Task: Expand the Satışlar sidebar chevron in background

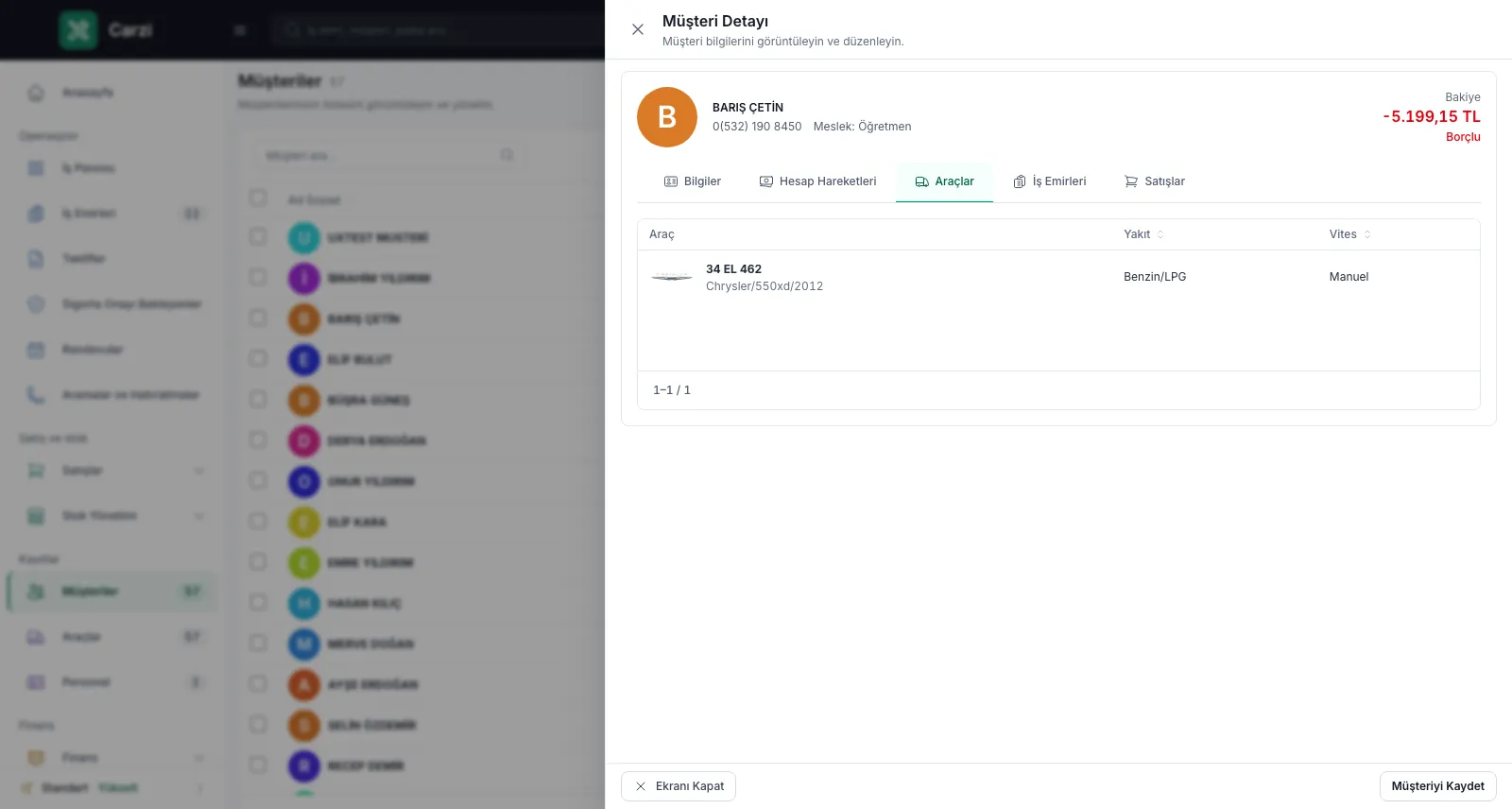Action: [199, 471]
